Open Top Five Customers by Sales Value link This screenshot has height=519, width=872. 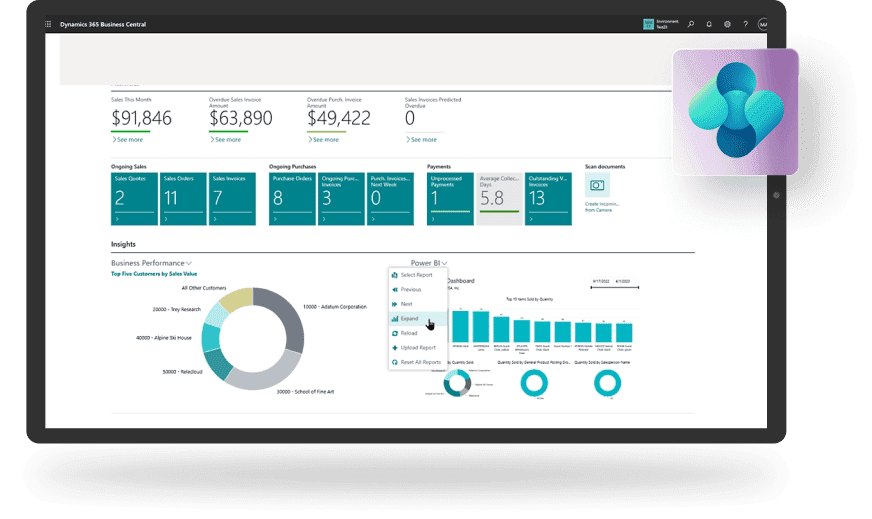(154, 274)
